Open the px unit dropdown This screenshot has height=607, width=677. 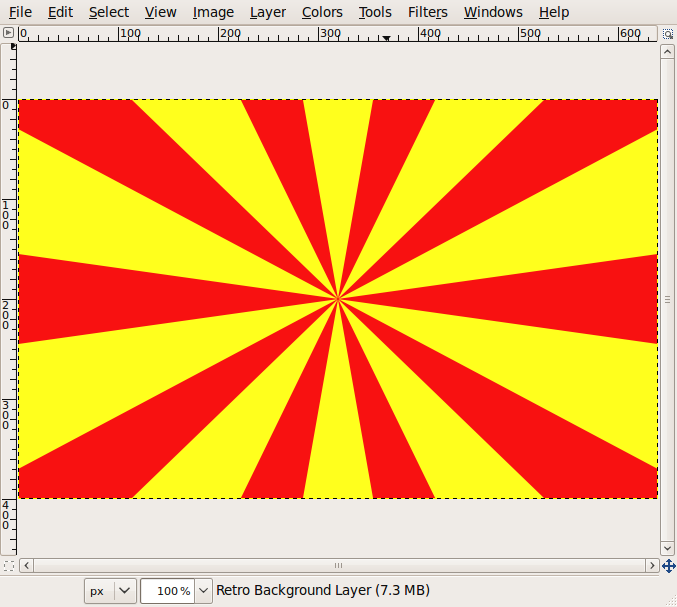[x=111, y=591]
